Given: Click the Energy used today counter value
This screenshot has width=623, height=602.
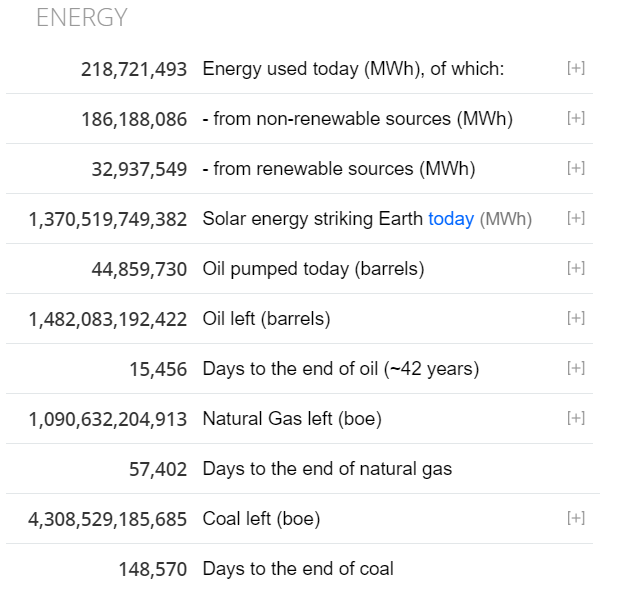Looking at the screenshot, I should [x=134, y=69].
